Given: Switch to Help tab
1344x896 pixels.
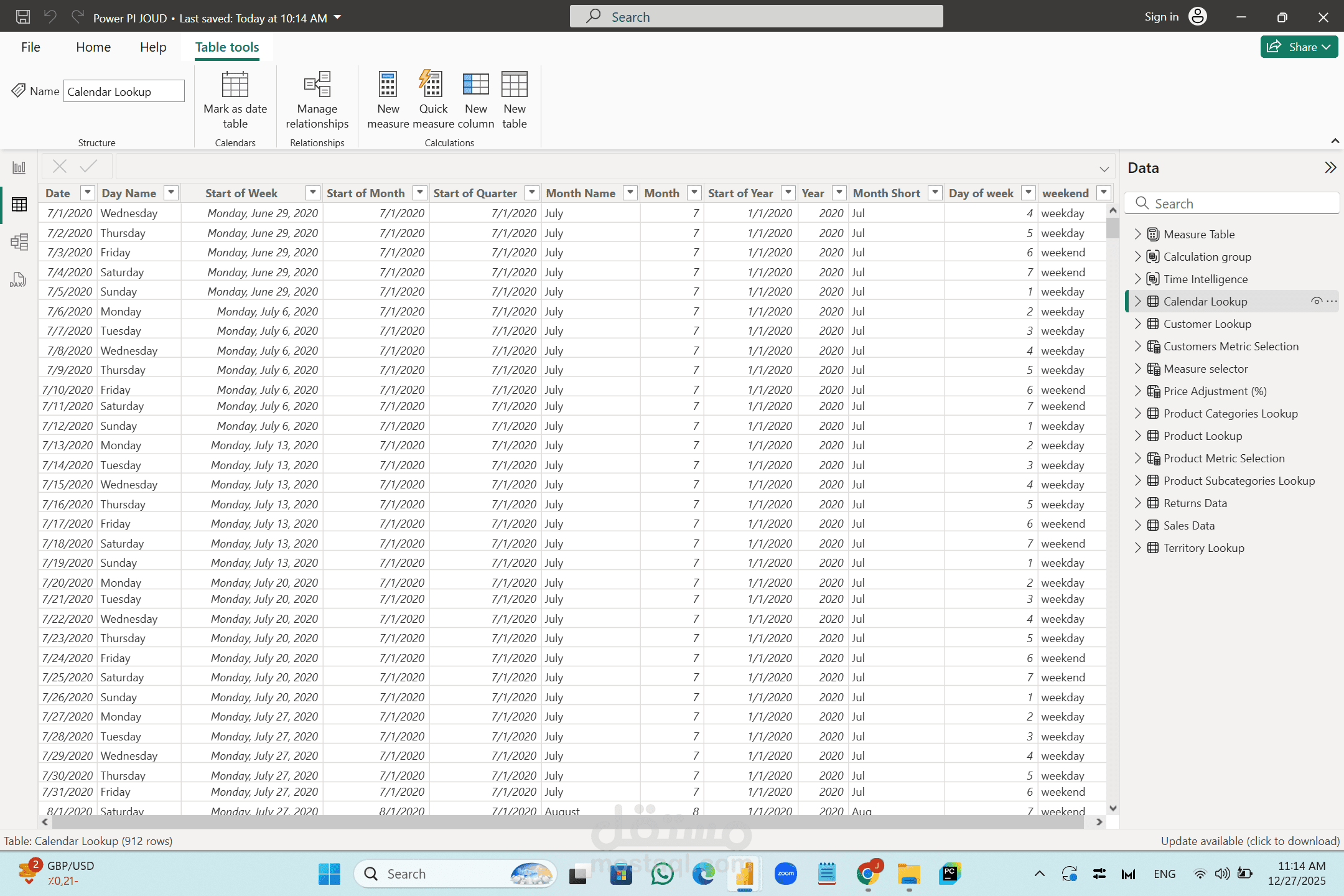Looking at the screenshot, I should 153,47.
